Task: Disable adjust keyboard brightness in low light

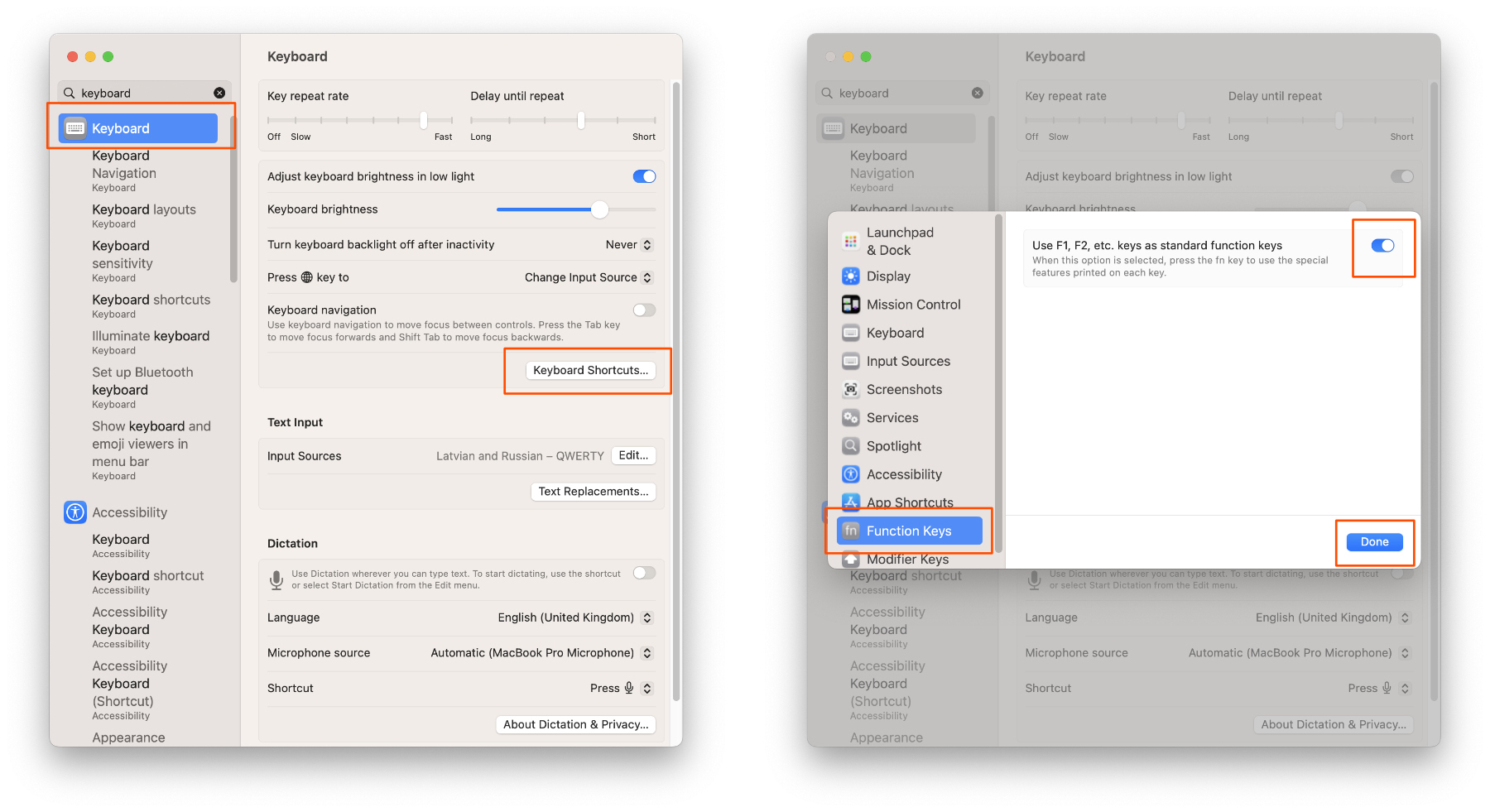Action: (644, 176)
